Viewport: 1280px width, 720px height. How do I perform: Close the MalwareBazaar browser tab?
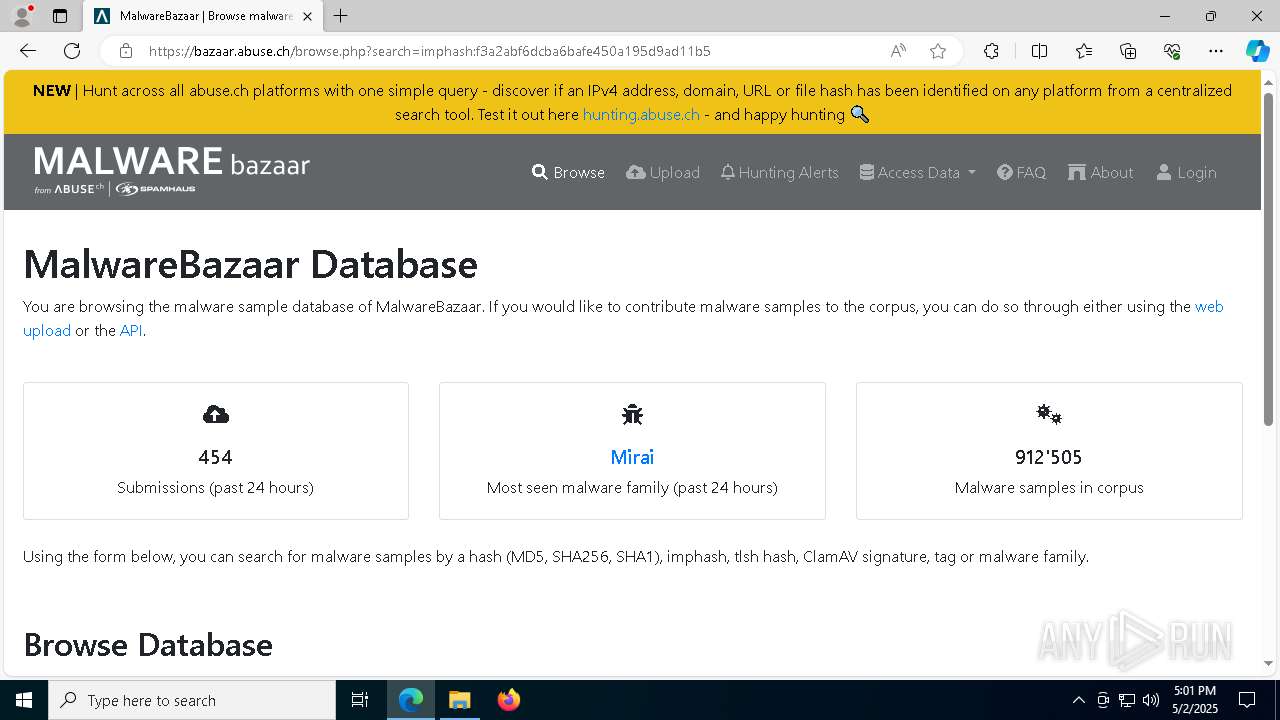(307, 16)
